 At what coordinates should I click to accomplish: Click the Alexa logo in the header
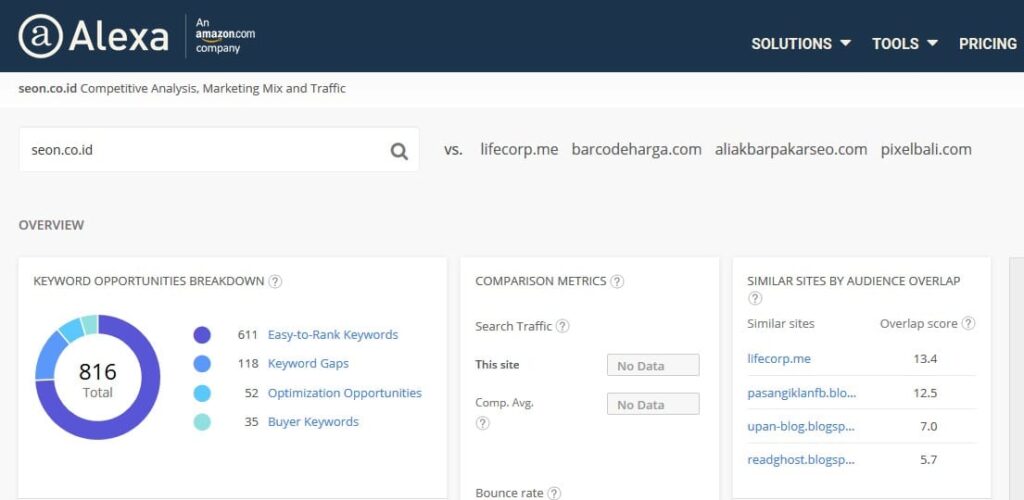[x=93, y=36]
